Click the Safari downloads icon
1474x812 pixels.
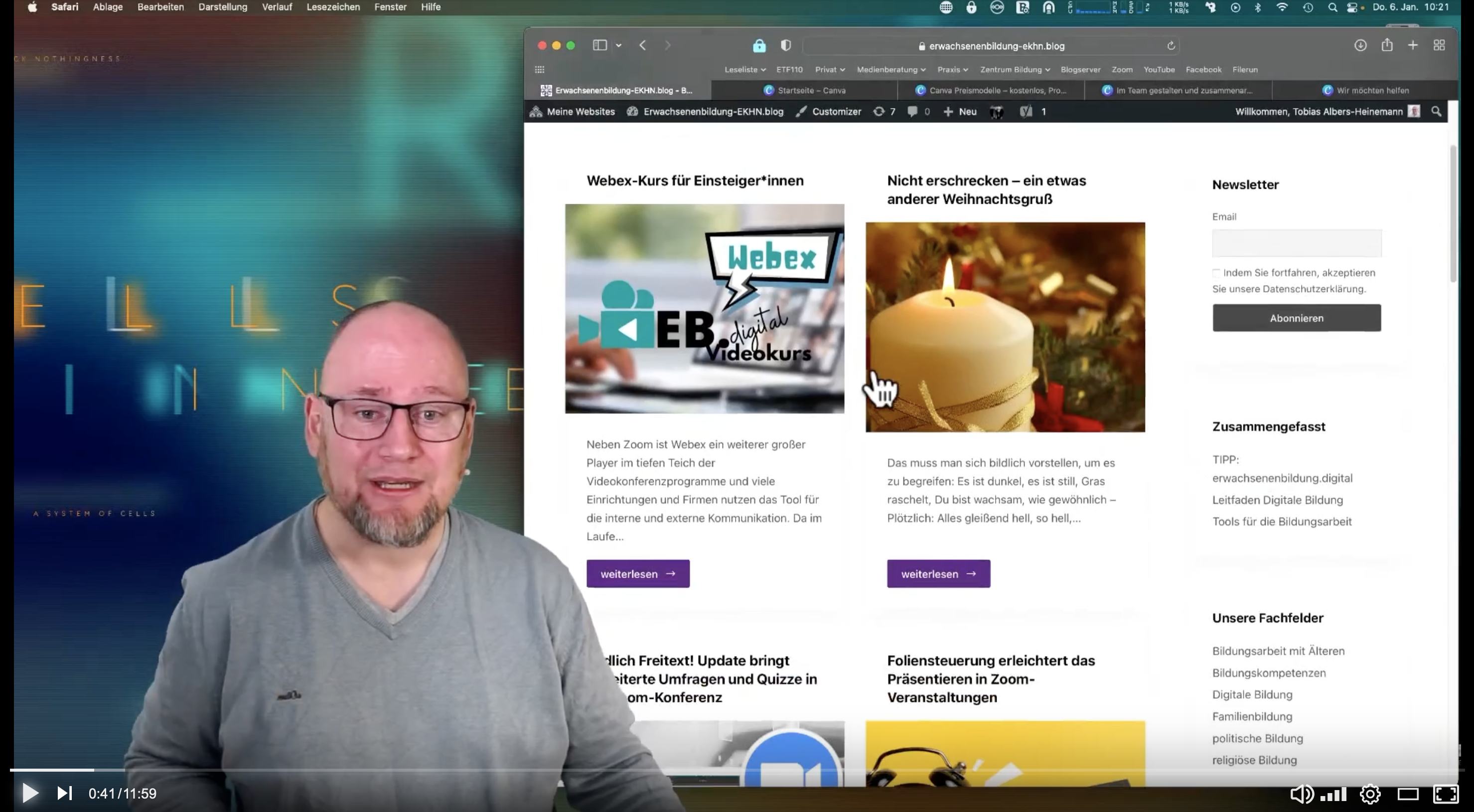tap(1360, 45)
